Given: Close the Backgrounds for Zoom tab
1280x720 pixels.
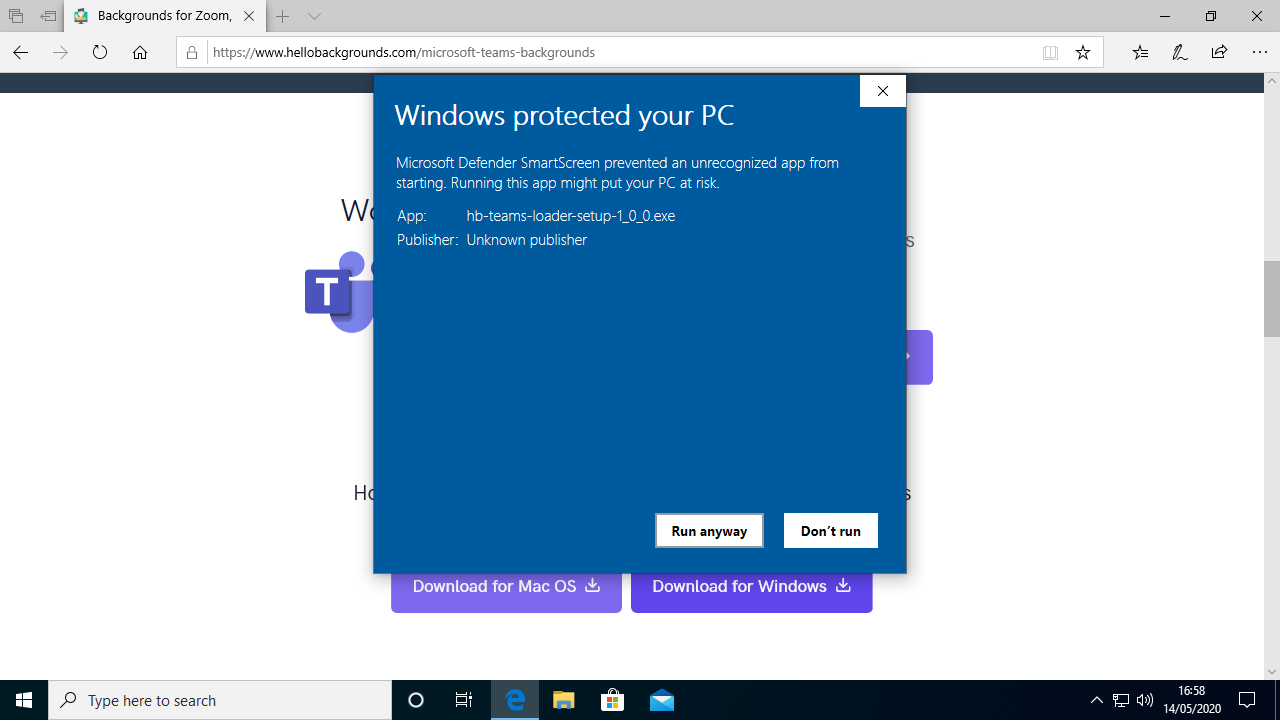Looking at the screenshot, I should point(249,16).
